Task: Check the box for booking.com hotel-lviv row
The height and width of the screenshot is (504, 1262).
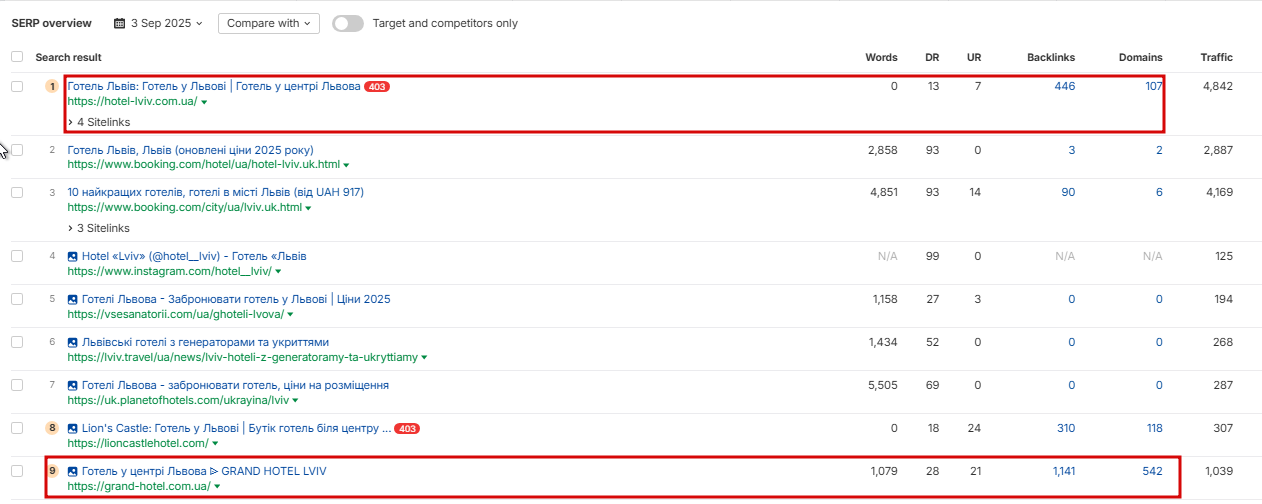Action: click(17, 150)
